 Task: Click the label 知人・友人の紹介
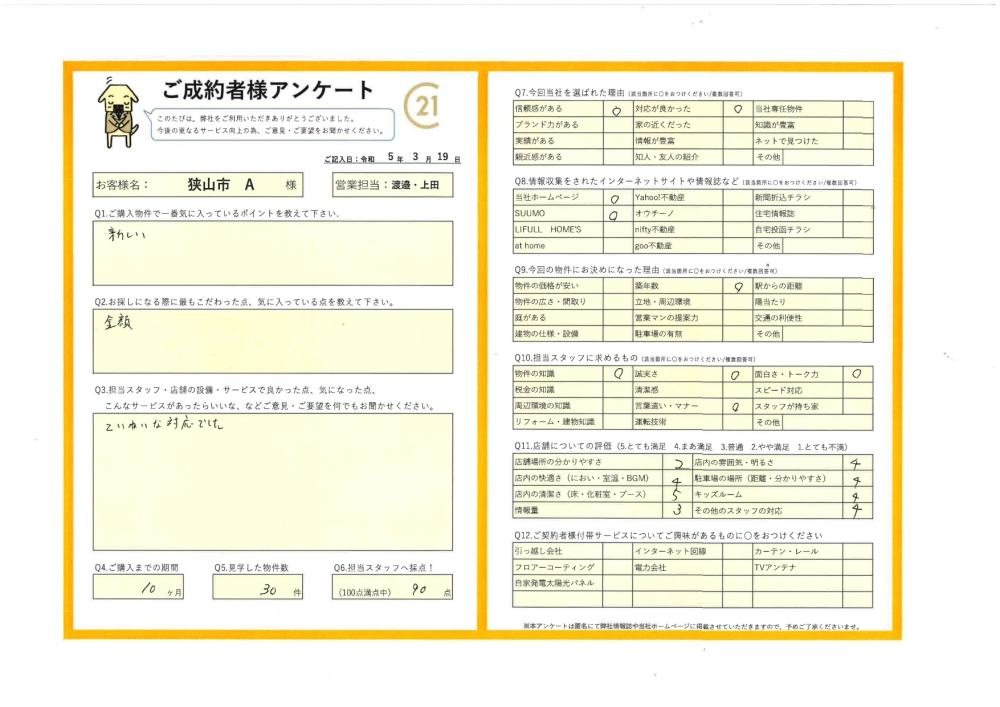coord(666,157)
